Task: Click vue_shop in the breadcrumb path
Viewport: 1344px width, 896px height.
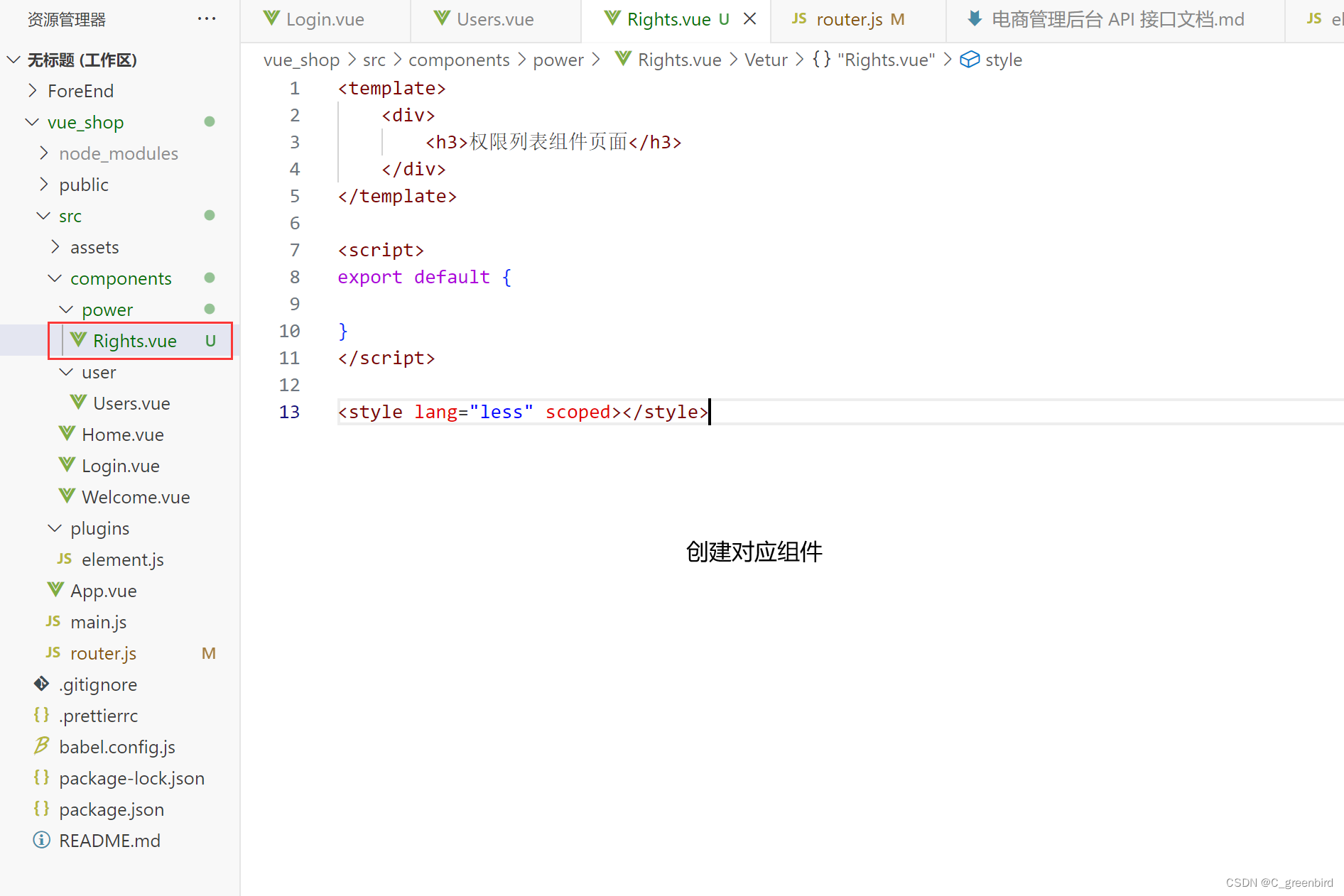Action: coord(301,60)
